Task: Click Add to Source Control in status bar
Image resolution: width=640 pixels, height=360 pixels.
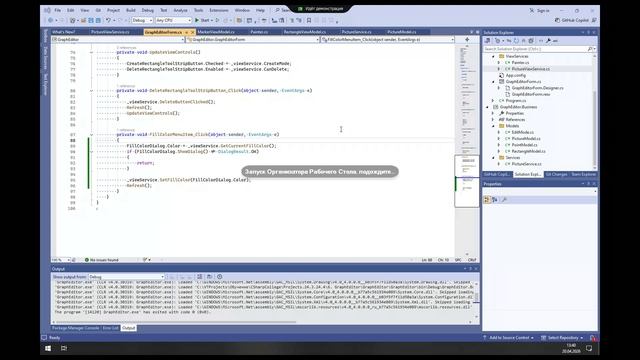Action: [509, 338]
